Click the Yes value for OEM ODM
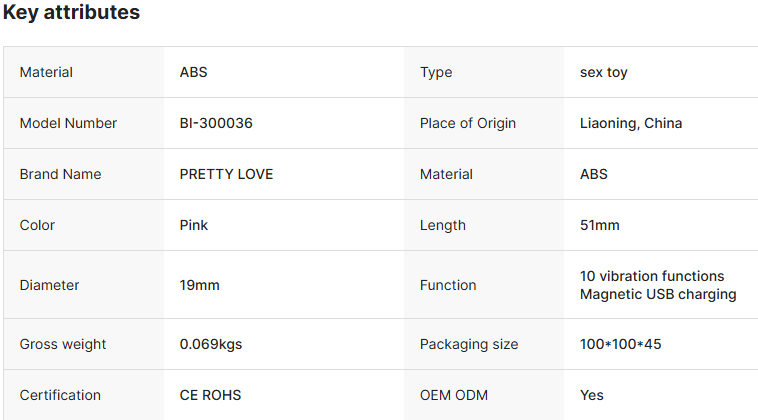 [592, 395]
